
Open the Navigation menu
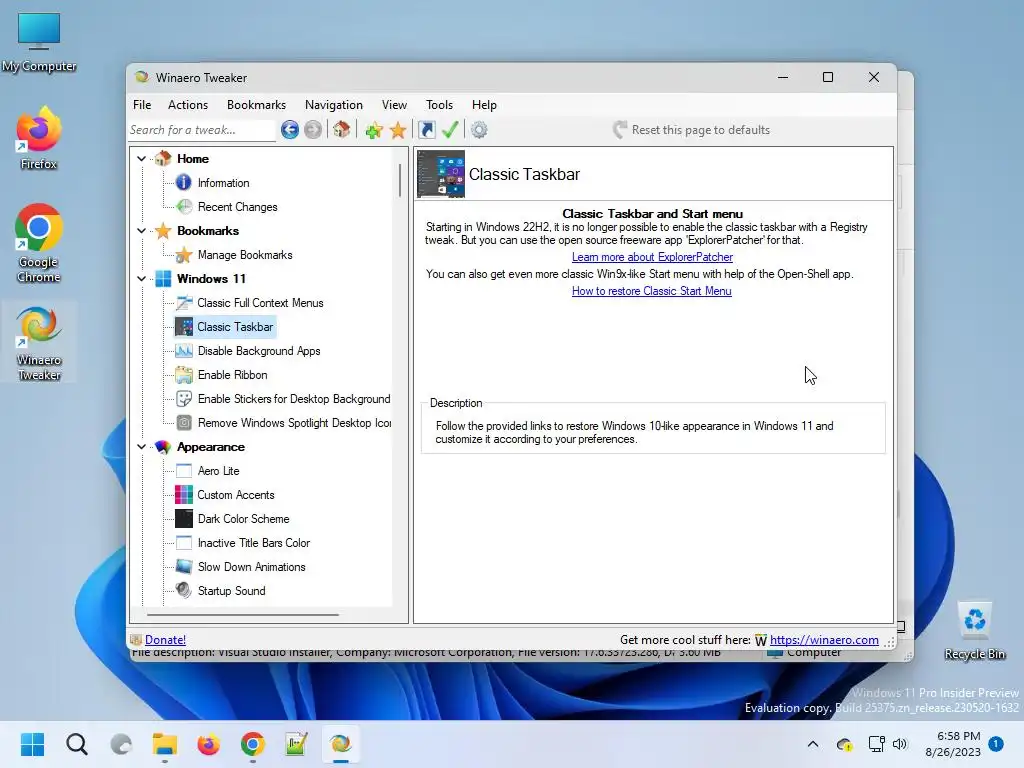coord(334,104)
